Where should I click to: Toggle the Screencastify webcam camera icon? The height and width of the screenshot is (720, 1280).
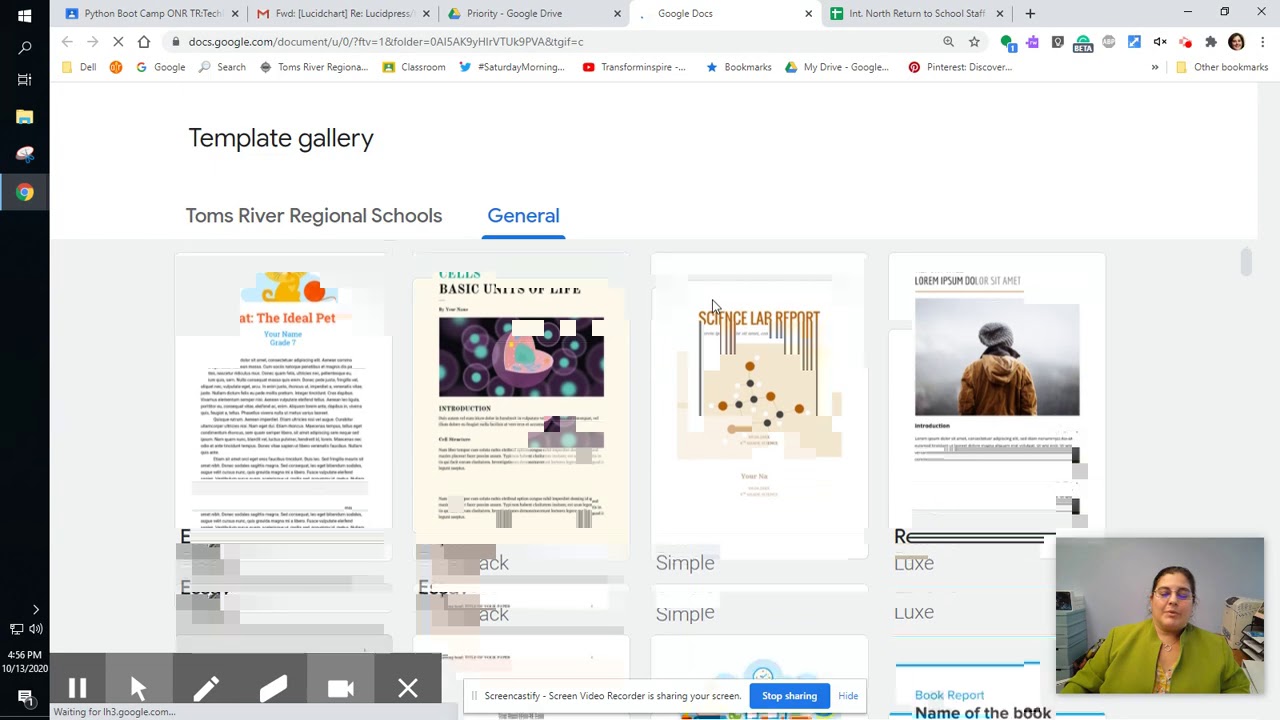pyautogui.click(x=341, y=688)
